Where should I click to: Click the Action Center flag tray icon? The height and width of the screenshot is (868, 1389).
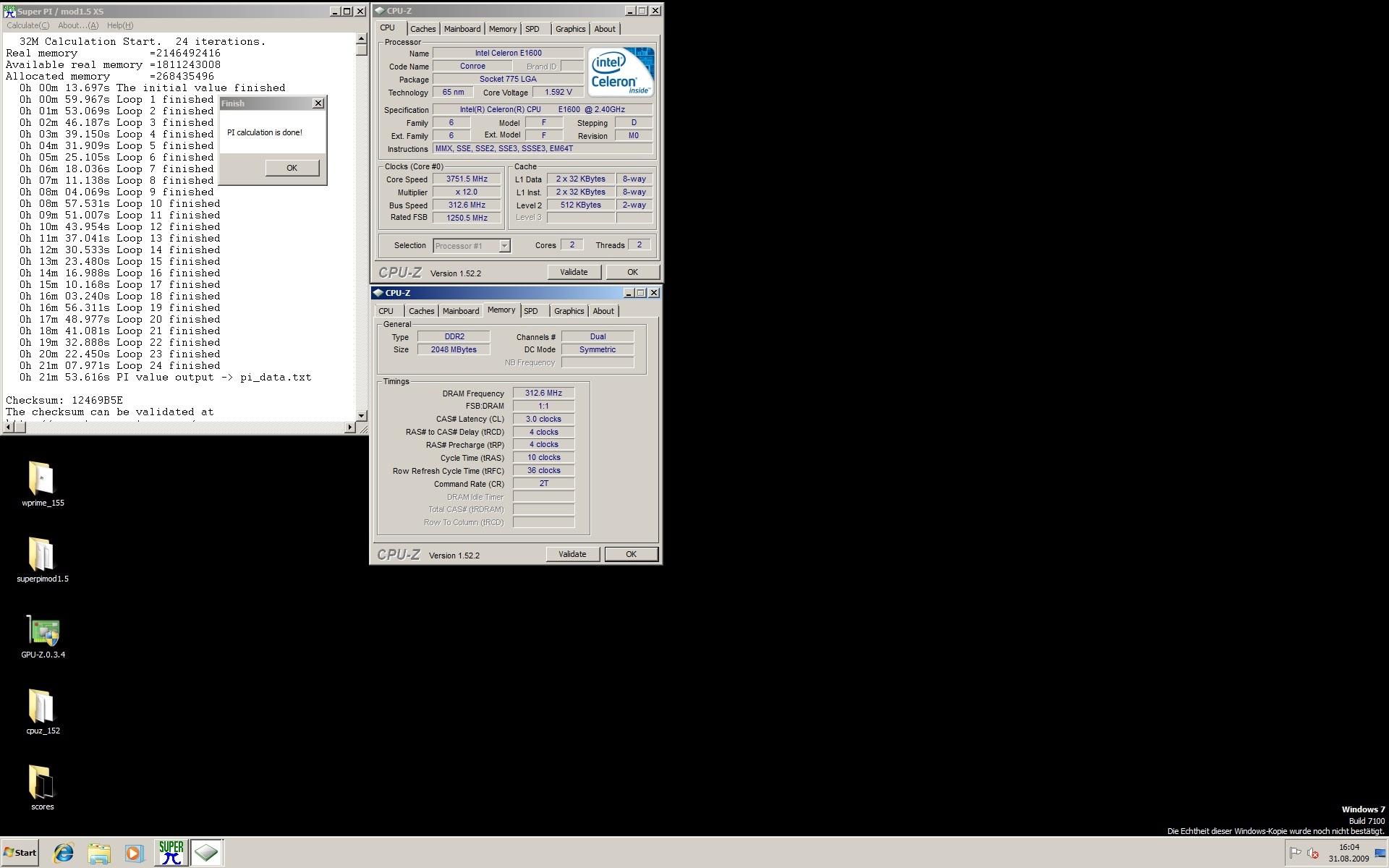coord(1295,854)
